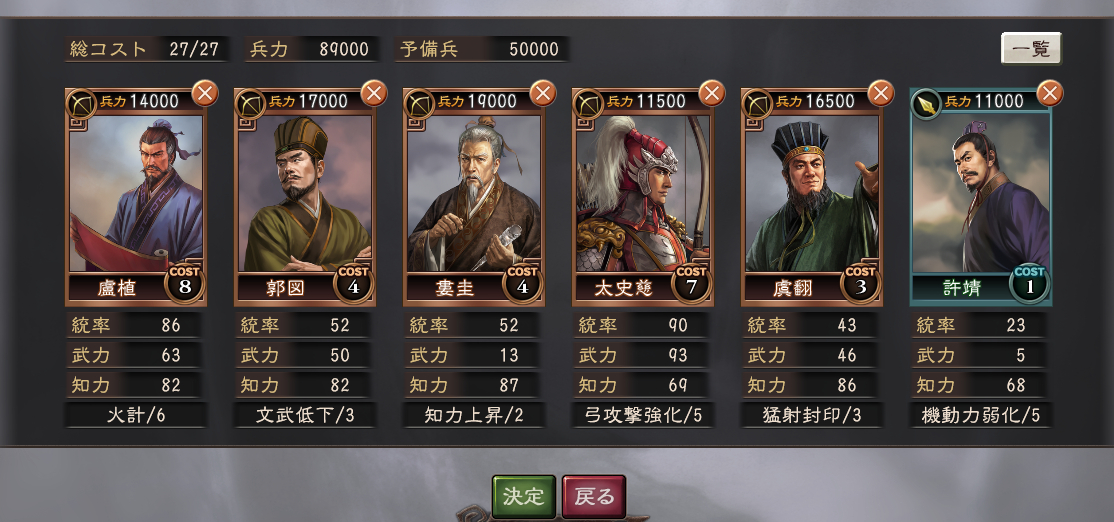Click the bow troop icon on 盧植
This screenshot has height=522, width=1114.
(x=81, y=104)
